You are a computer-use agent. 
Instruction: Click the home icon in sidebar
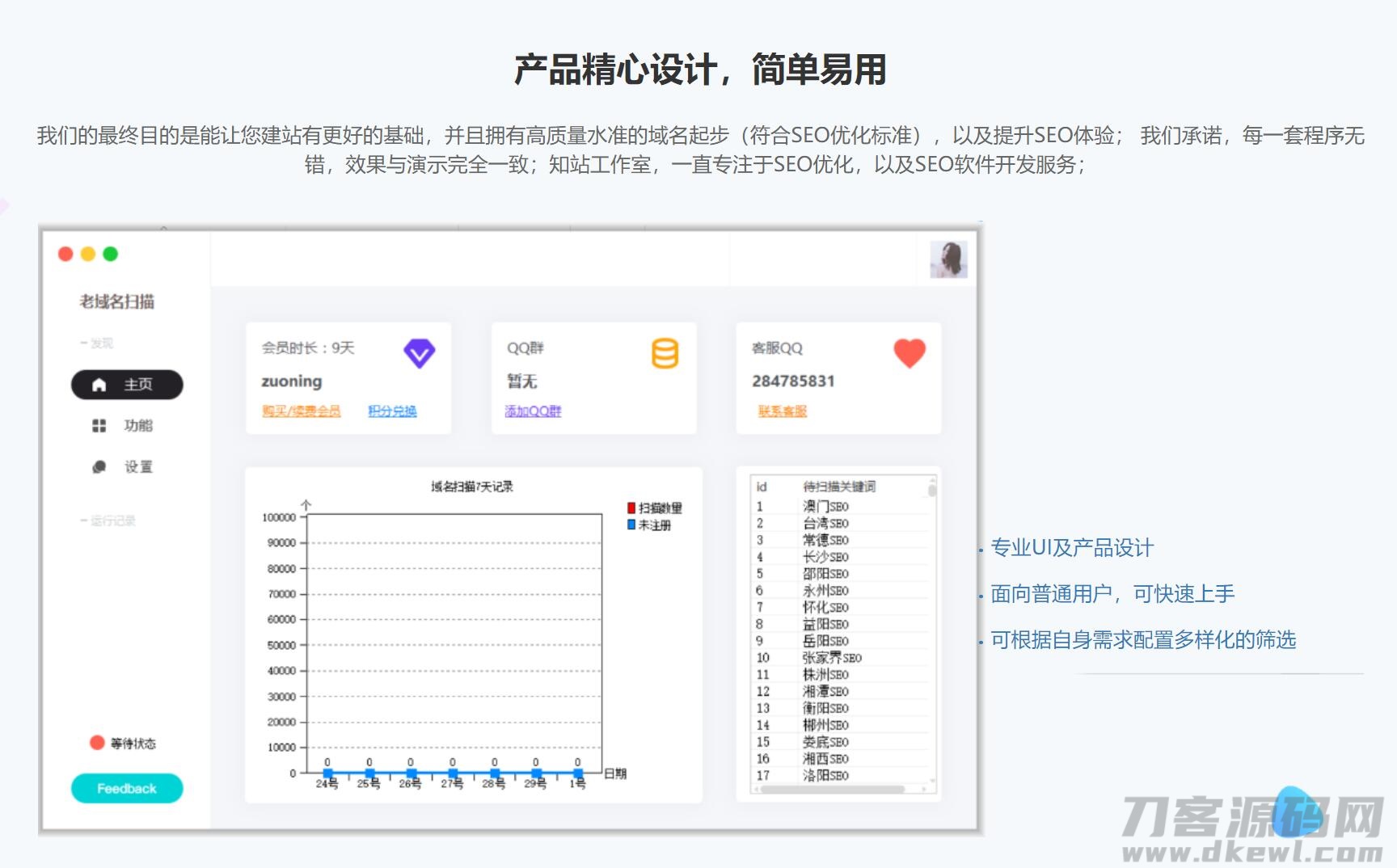click(99, 385)
